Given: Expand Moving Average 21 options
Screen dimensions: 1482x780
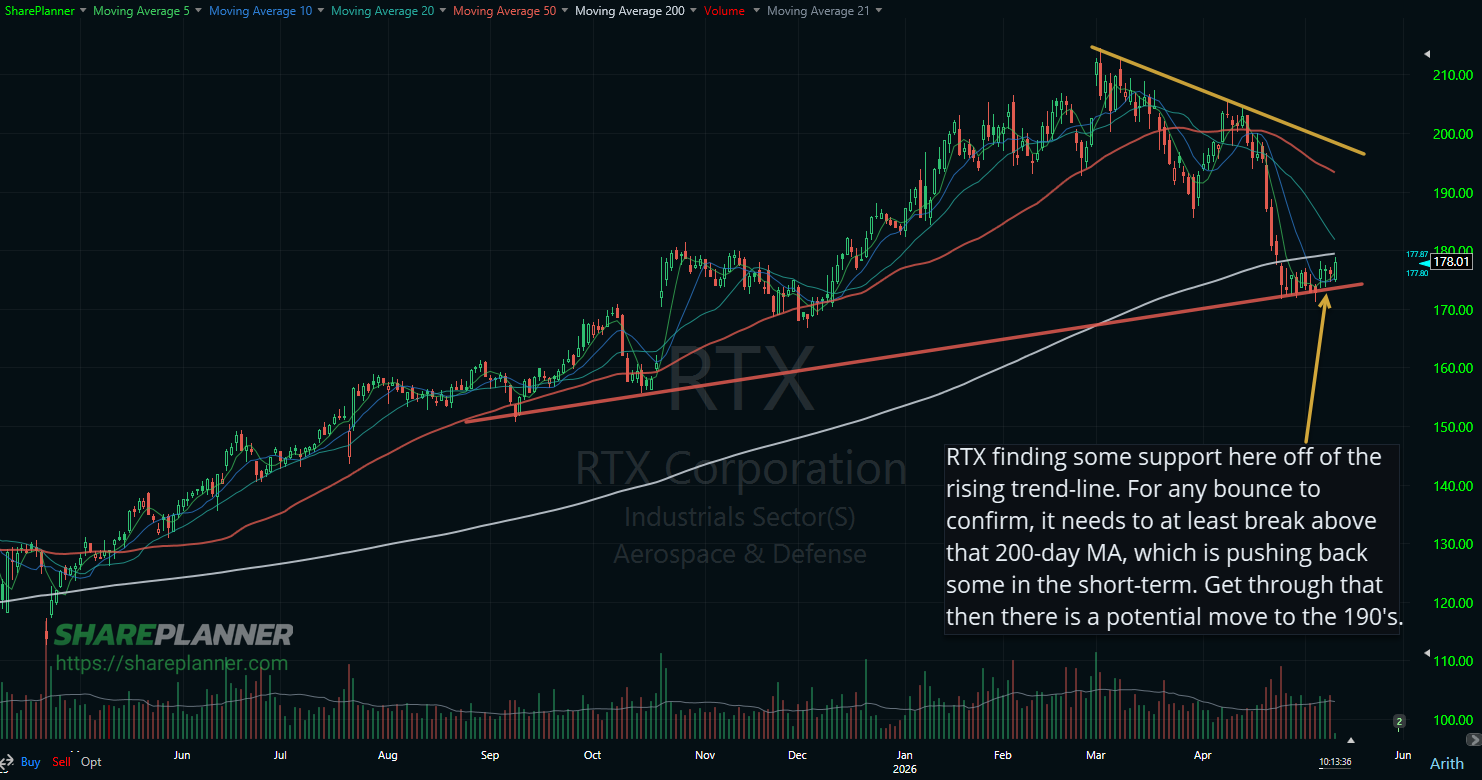Looking at the screenshot, I should [878, 11].
